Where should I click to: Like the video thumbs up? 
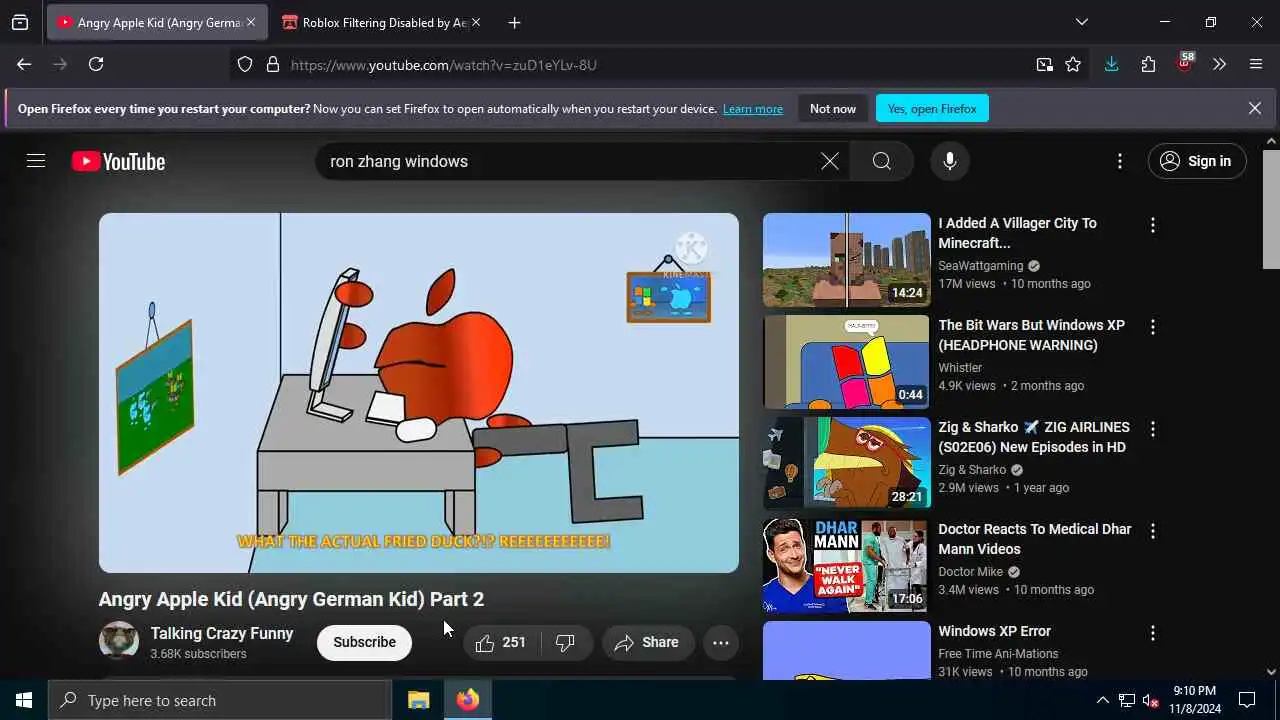pyautogui.click(x=502, y=643)
